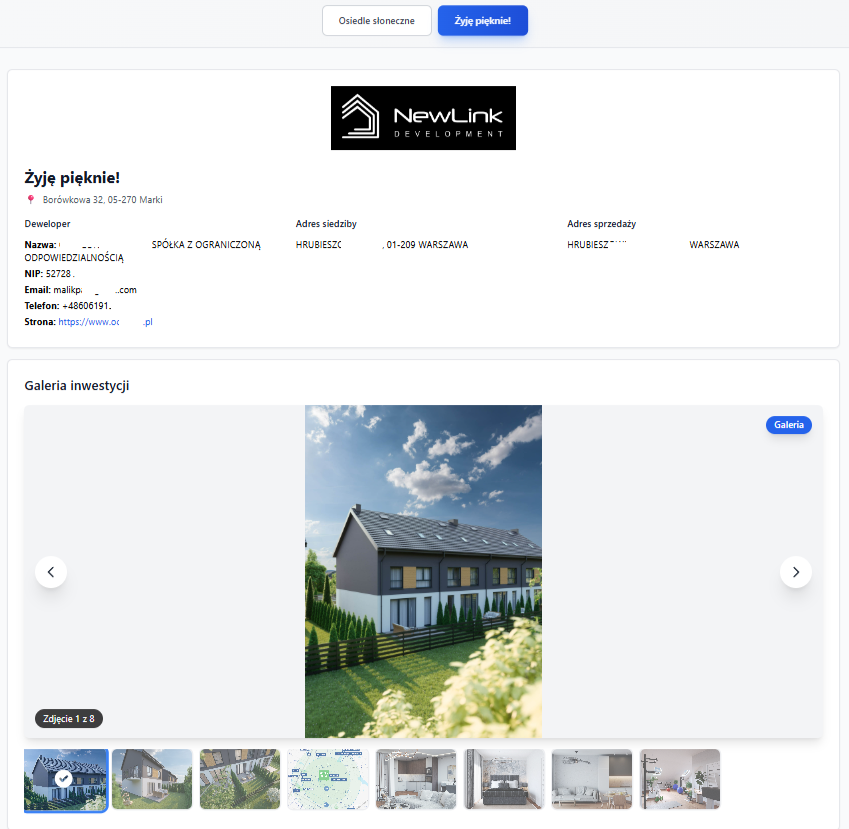This screenshot has height=829, width=849.
Task: Select the last thumbnail in gallery
Action: (x=680, y=779)
